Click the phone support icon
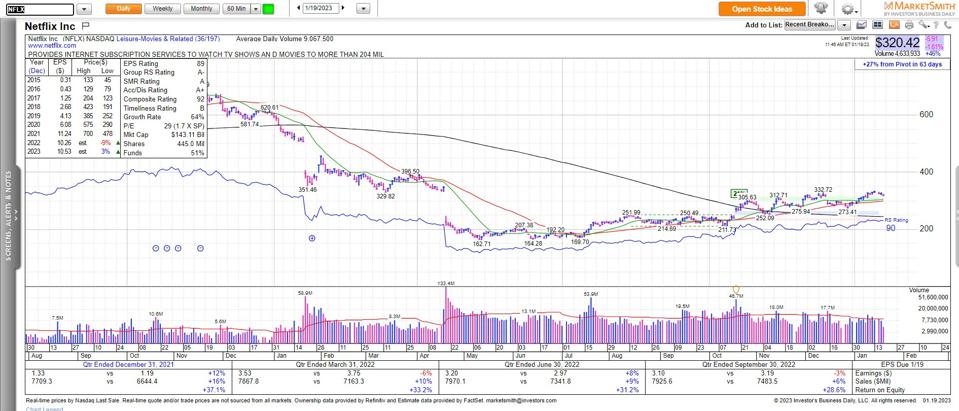Image resolution: width=959 pixels, height=411 pixels. click(949, 25)
